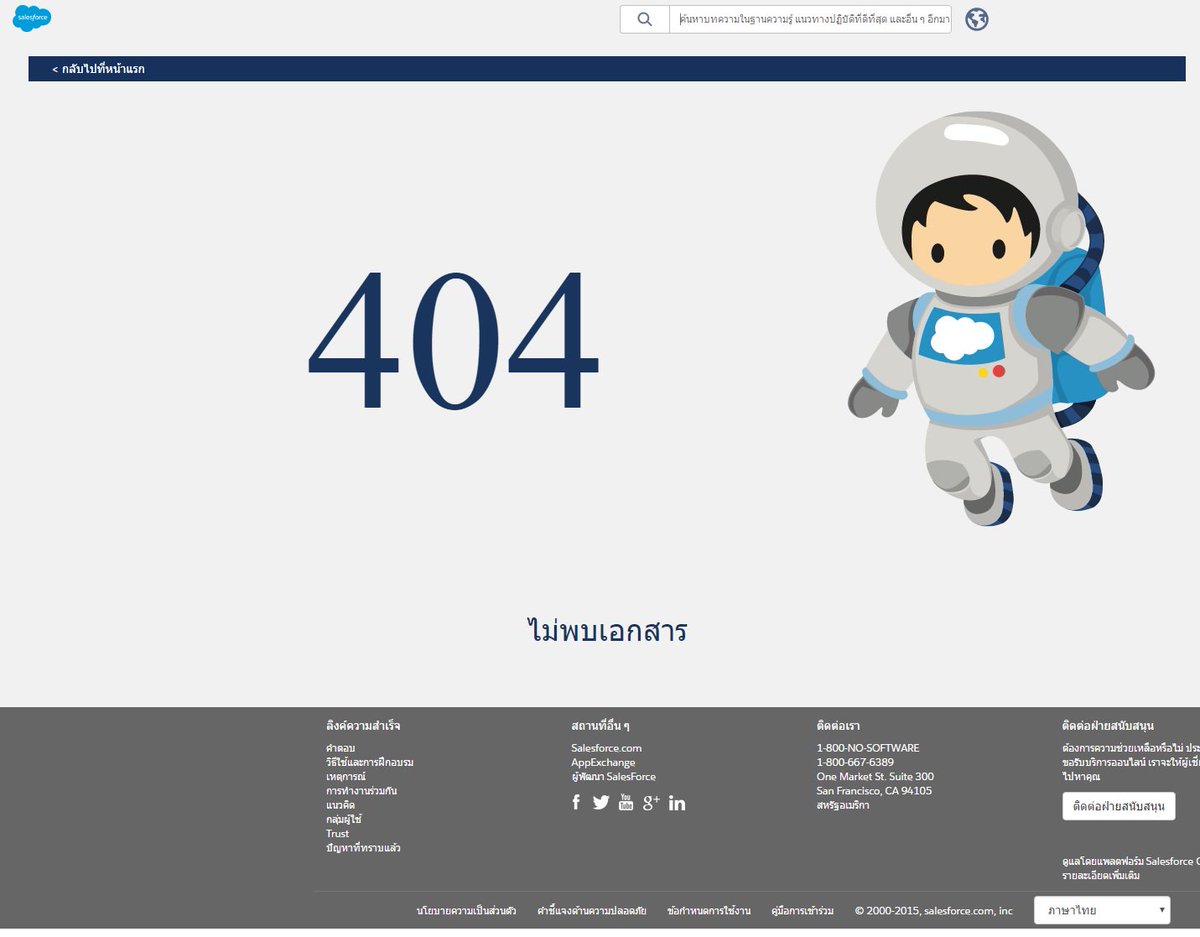1200x937 pixels.
Task: Open the แนวคิด footer link
Action: pos(340,805)
